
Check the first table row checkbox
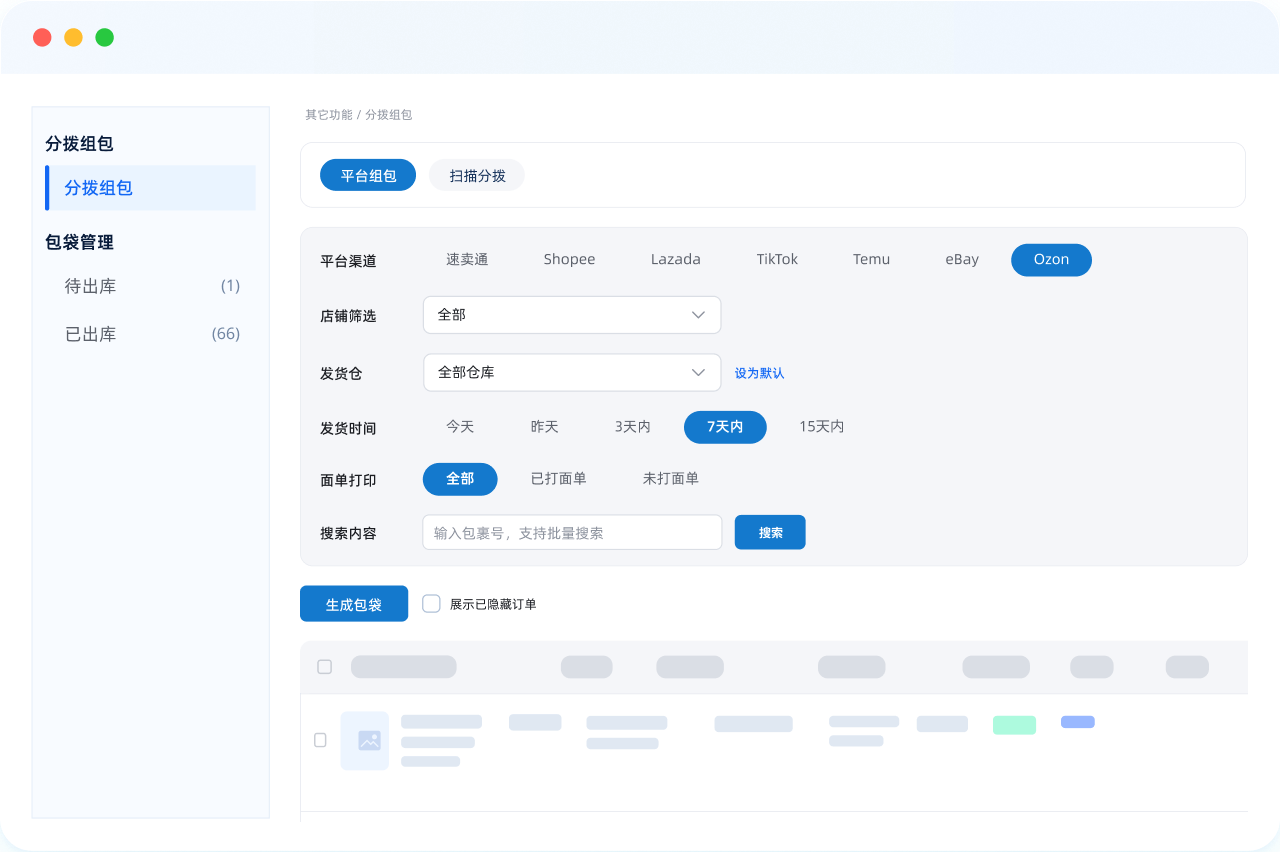[320, 740]
